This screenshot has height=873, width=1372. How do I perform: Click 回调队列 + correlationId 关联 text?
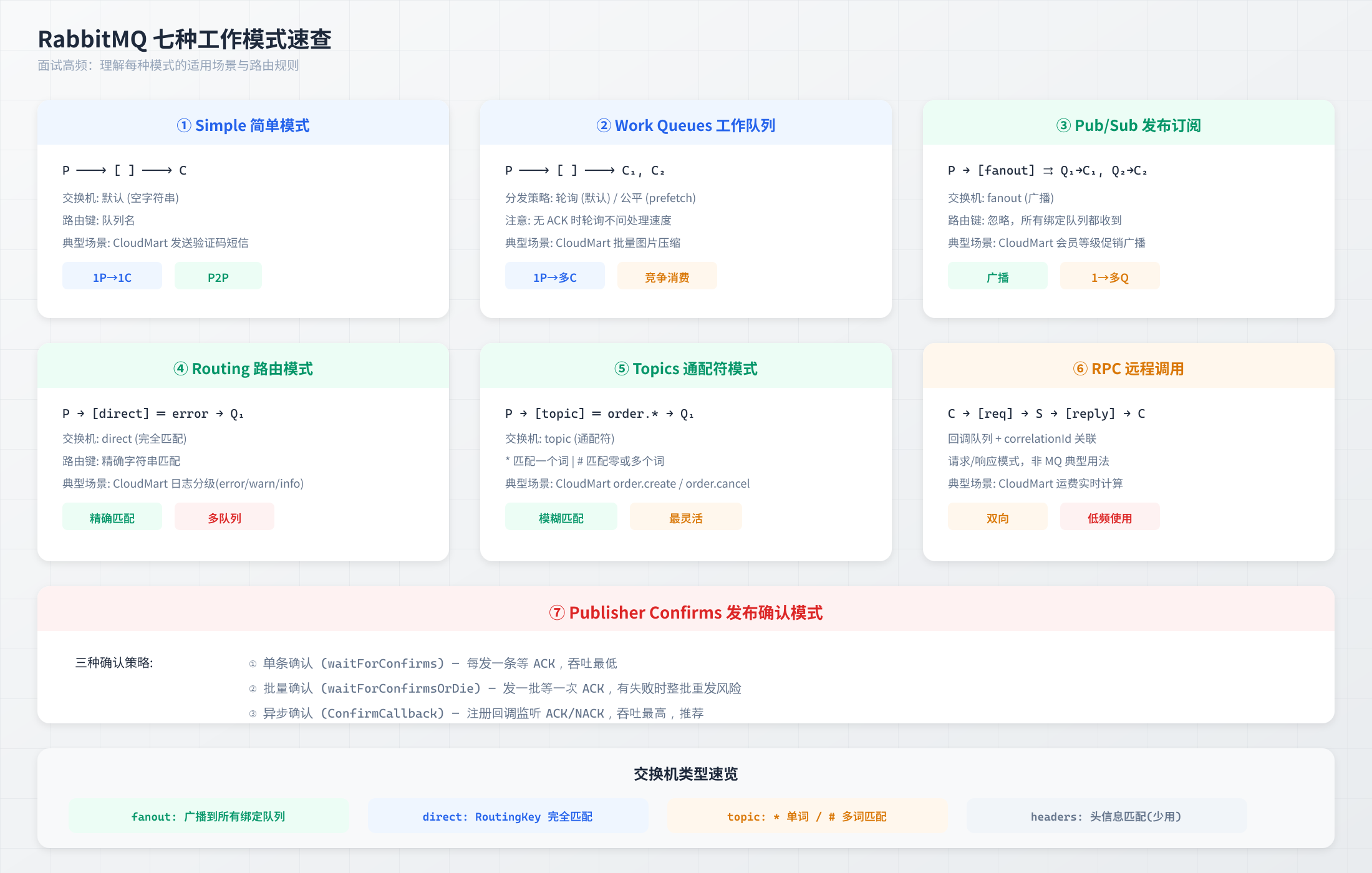tap(1022, 438)
